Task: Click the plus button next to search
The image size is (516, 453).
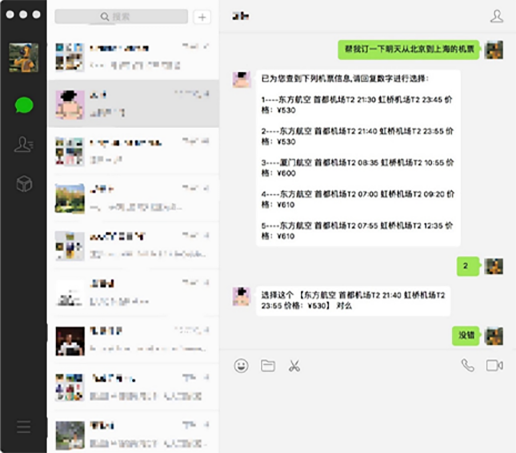Action: tap(202, 17)
